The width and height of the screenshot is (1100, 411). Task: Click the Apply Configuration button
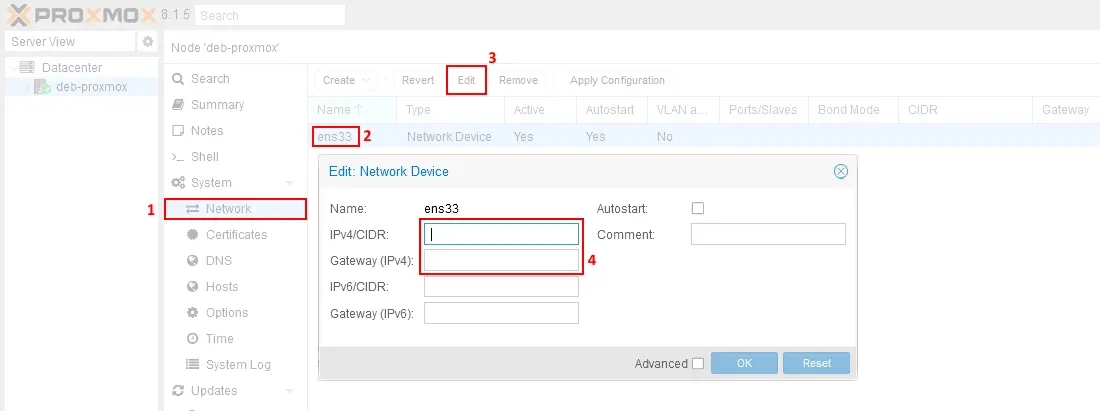pos(617,80)
